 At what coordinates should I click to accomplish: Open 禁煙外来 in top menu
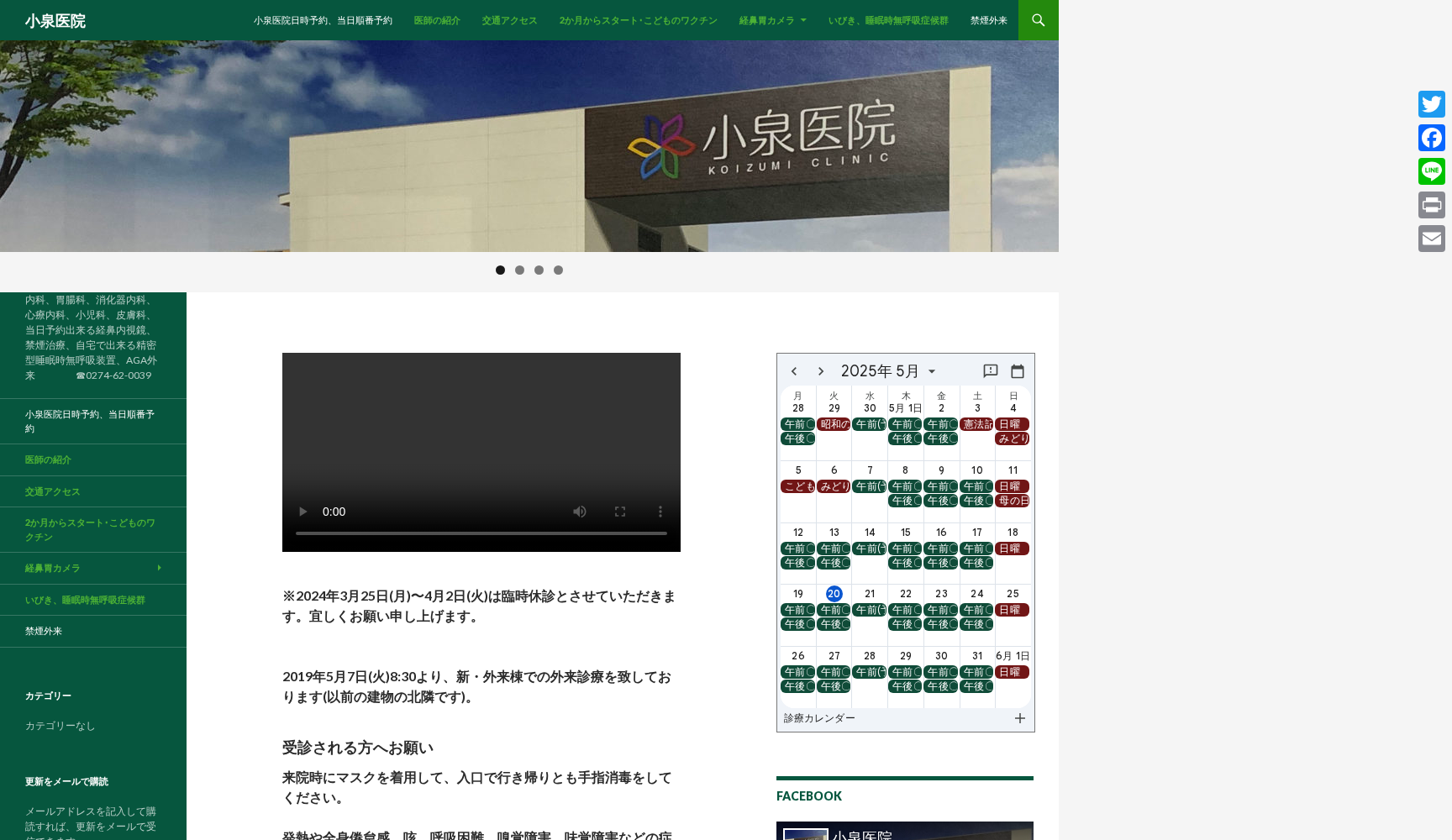pos(988,20)
